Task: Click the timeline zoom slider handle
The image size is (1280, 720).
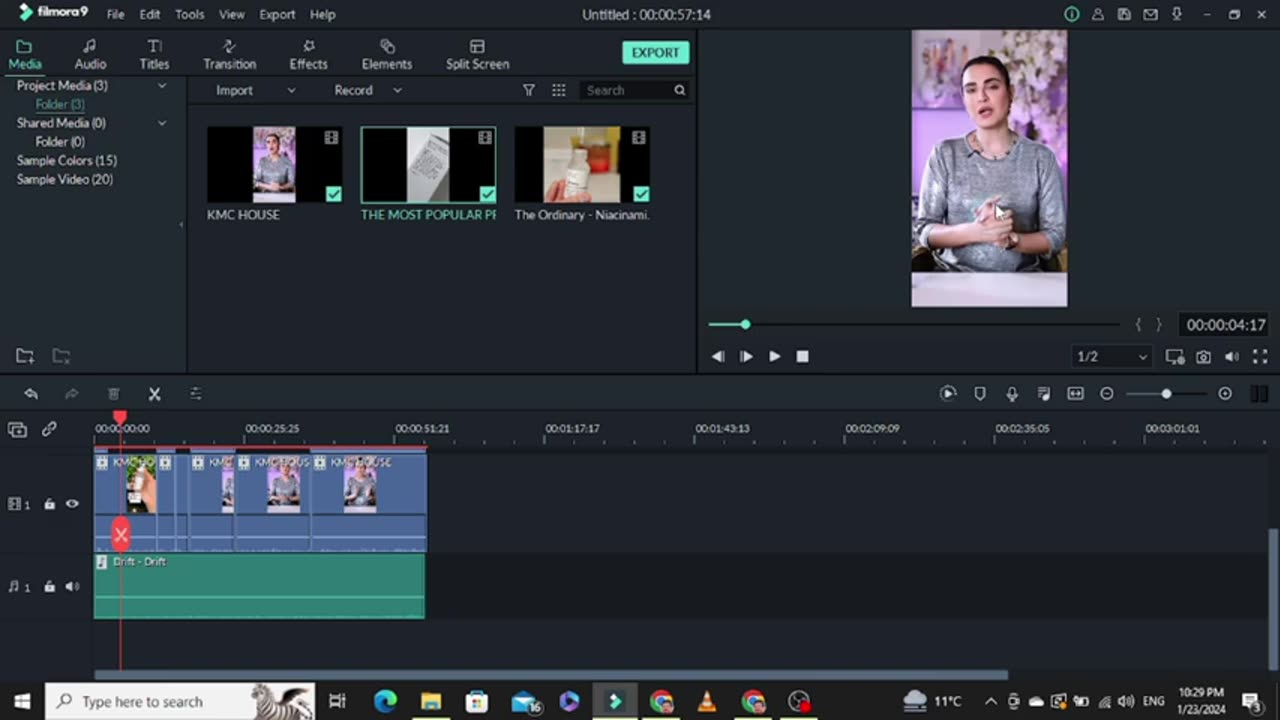Action: tap(1166, 394)
